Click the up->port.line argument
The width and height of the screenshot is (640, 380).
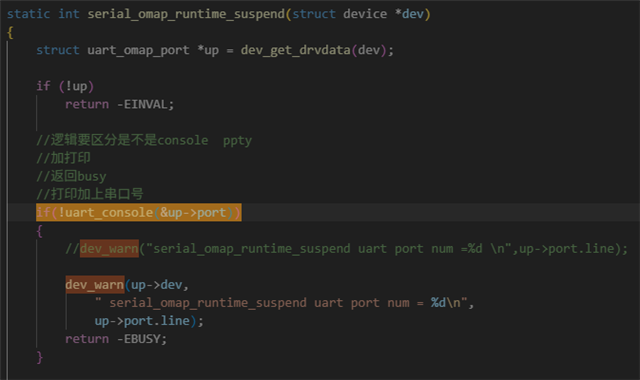(x=142, y=321)
